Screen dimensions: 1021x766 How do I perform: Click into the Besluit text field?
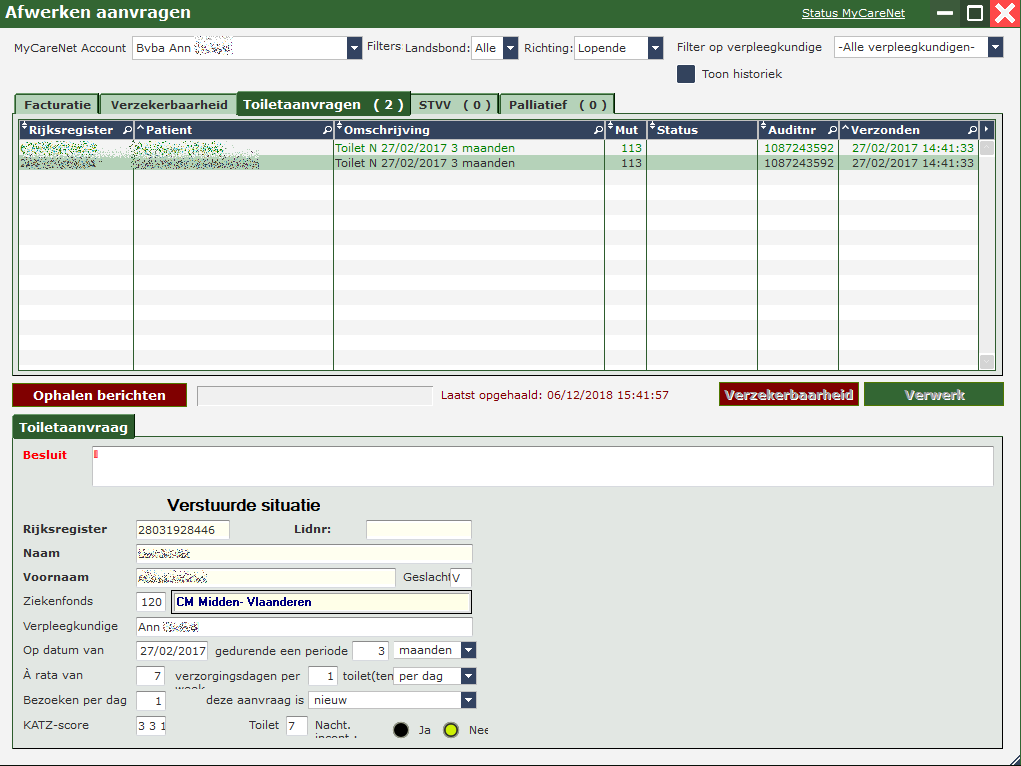pos(542,466)
